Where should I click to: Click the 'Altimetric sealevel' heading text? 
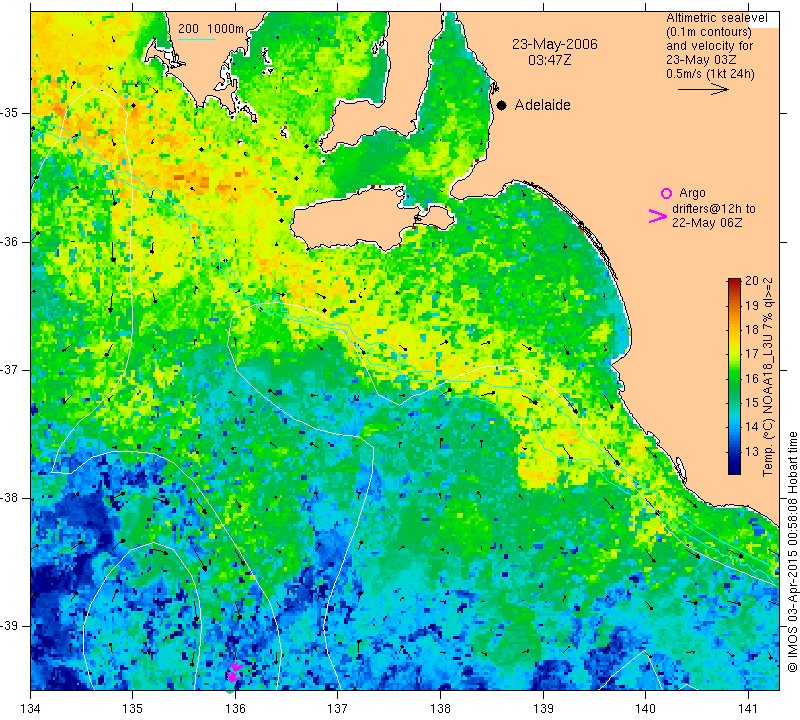tap(716, 18)
